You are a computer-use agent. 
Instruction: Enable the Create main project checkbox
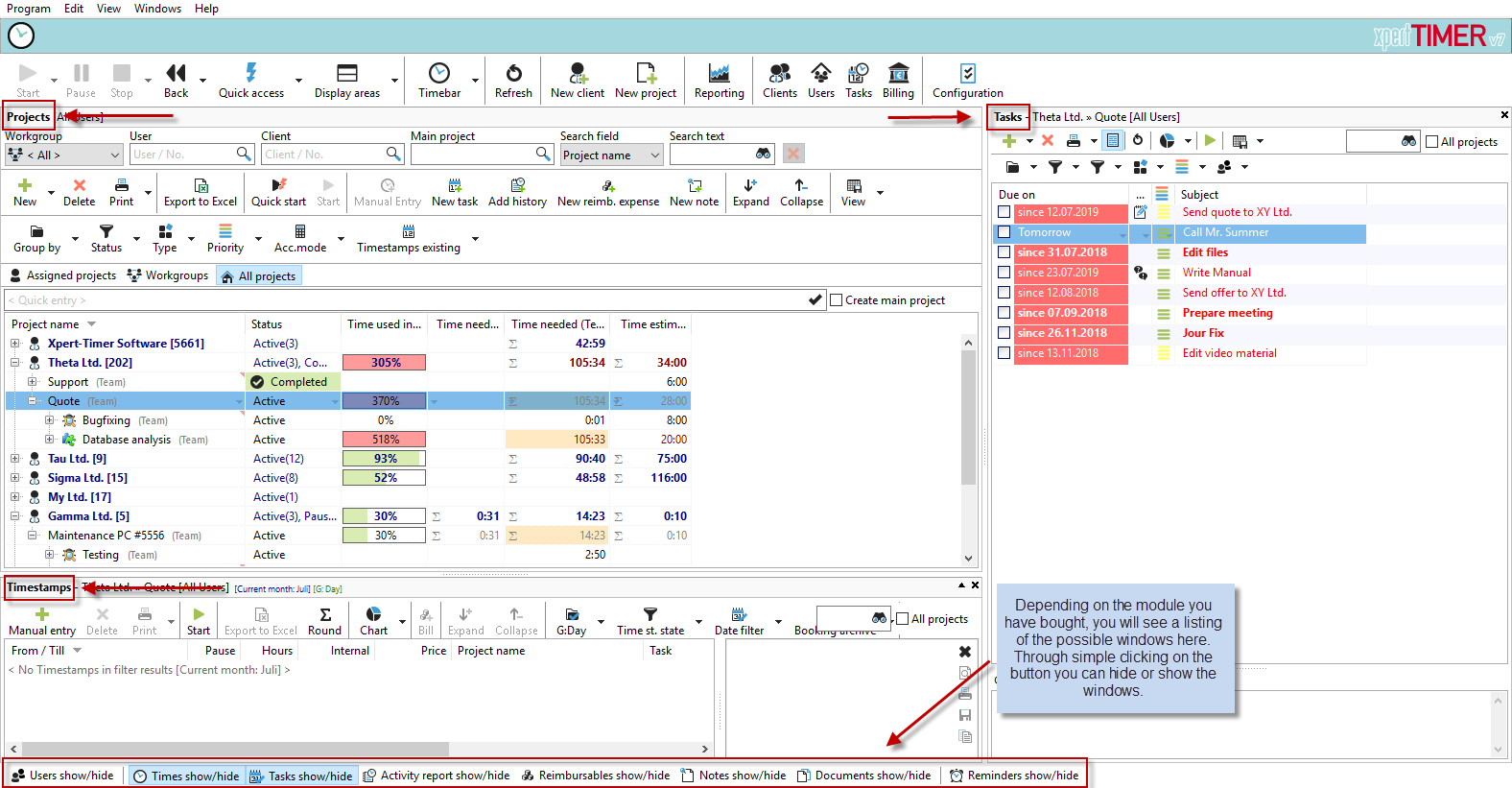[837, 300]
